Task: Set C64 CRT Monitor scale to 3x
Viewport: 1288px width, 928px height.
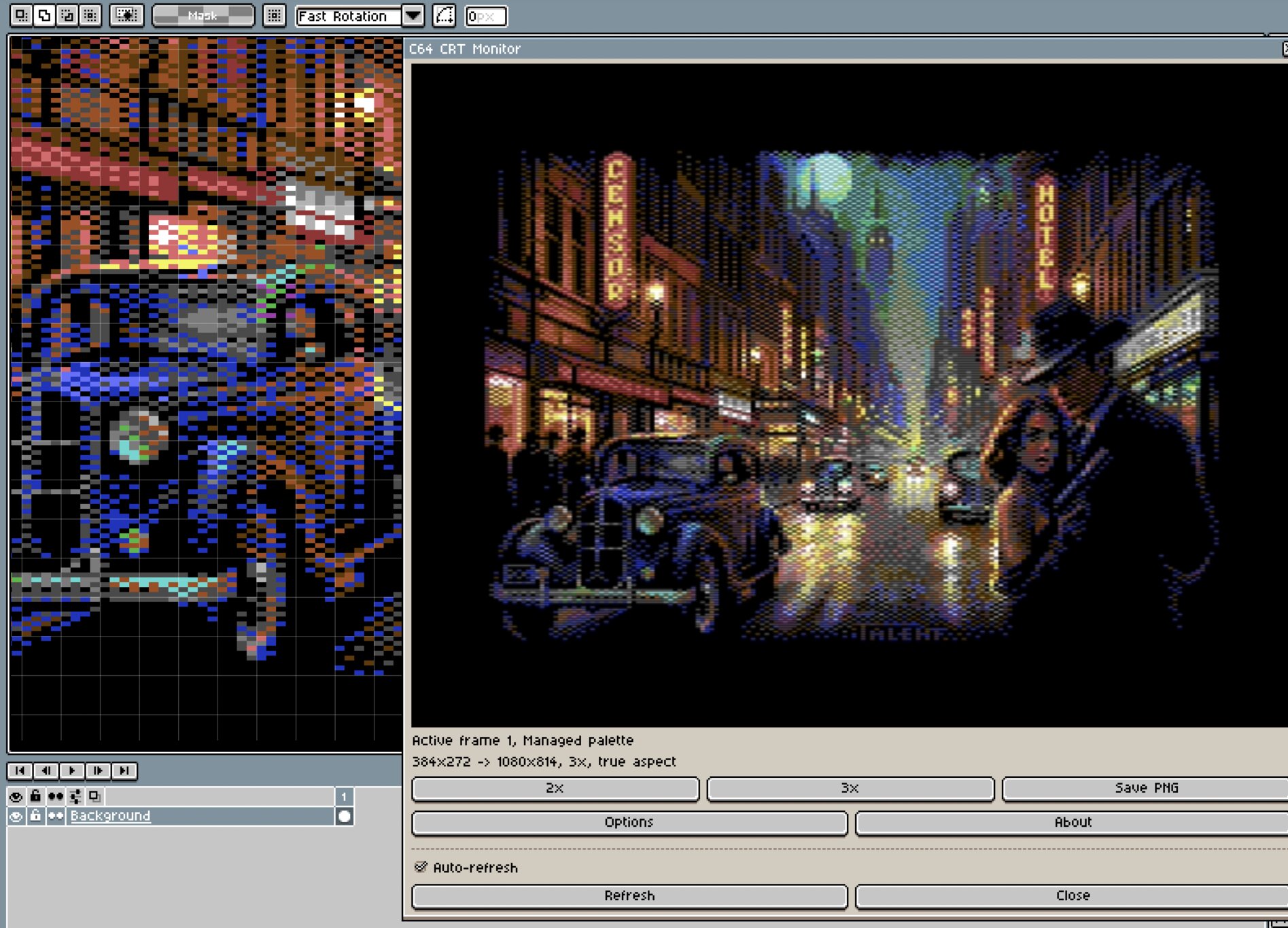Action: [850, 788]
